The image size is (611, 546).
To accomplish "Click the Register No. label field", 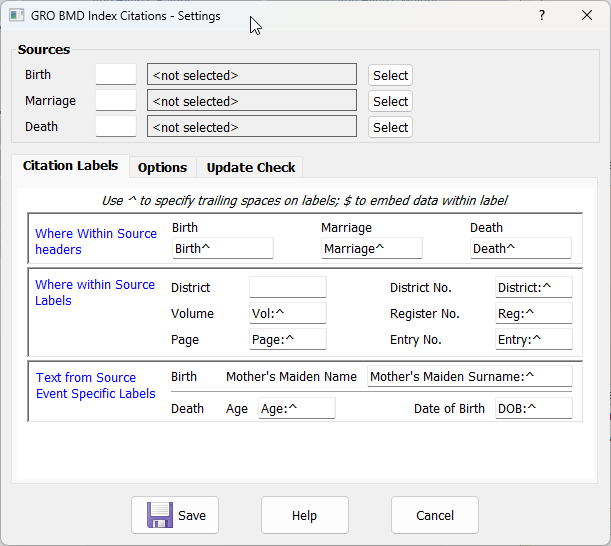I will click(x=533, y=313).
